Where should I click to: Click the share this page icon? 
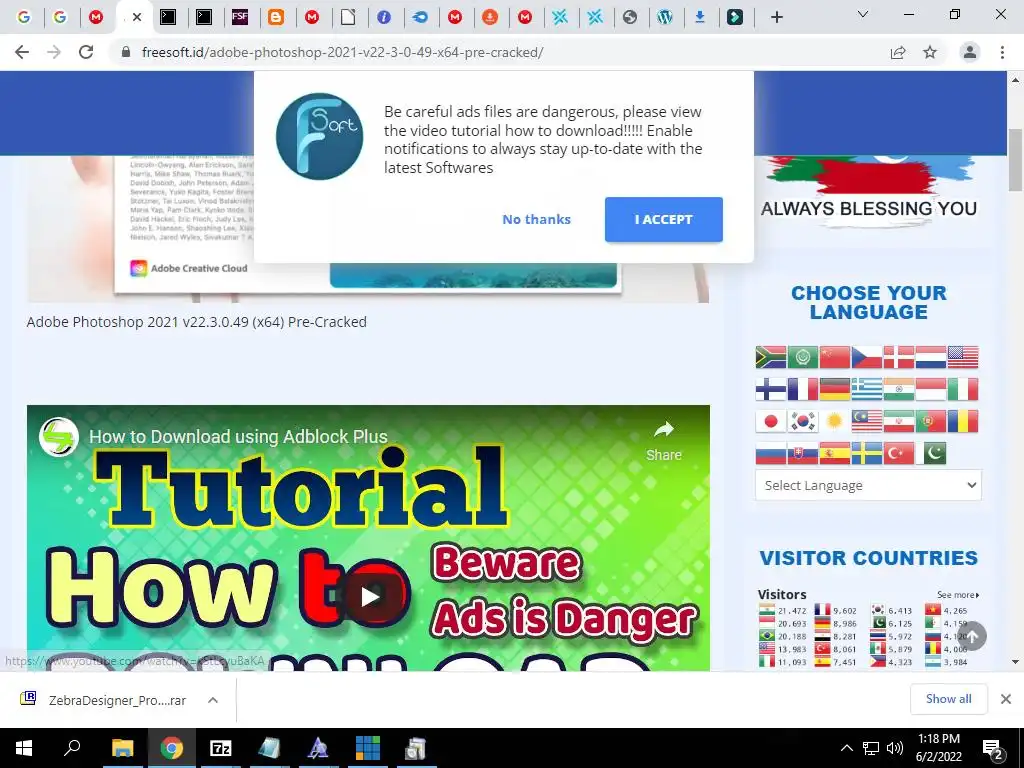click(x=898, y=52)
